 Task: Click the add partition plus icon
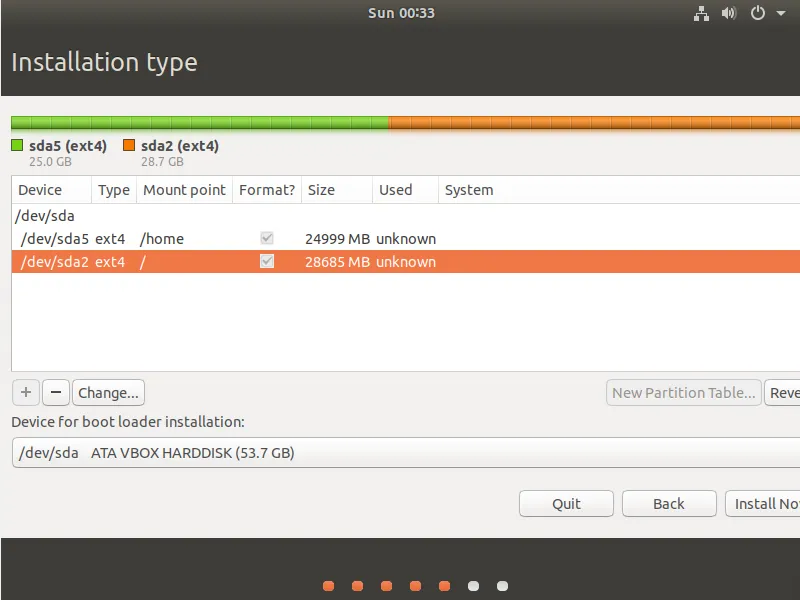tap(25, 392)
